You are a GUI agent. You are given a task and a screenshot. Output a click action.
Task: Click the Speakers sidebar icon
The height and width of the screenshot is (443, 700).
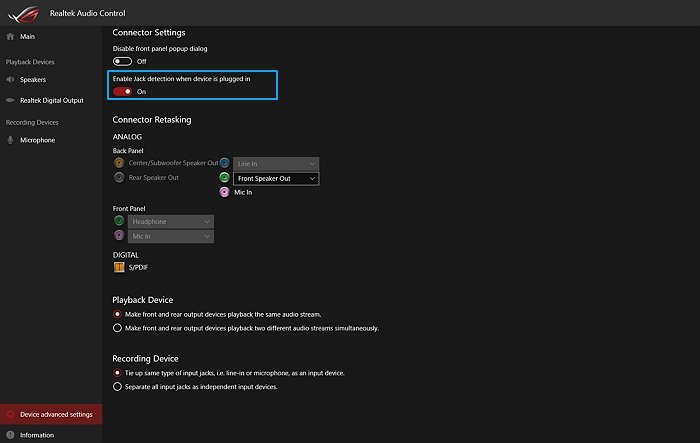click(10, 79)
